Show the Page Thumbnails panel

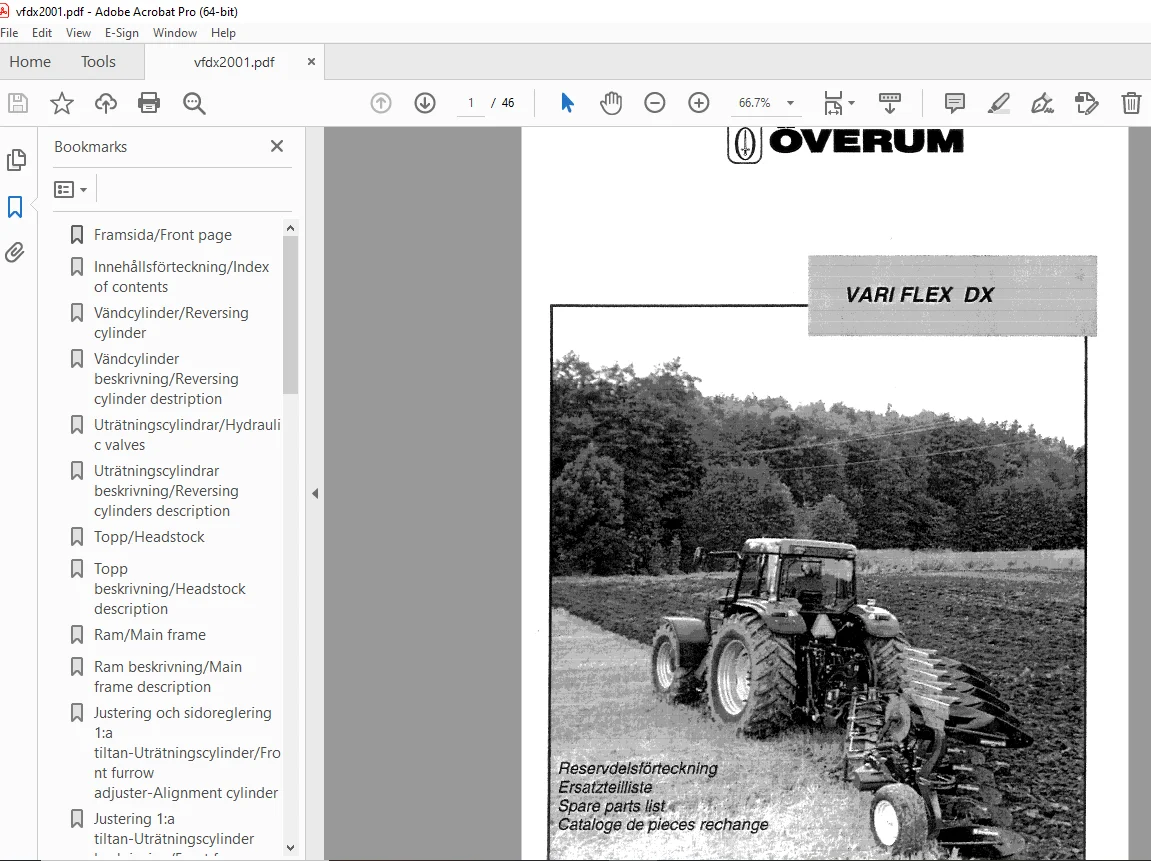16,160
